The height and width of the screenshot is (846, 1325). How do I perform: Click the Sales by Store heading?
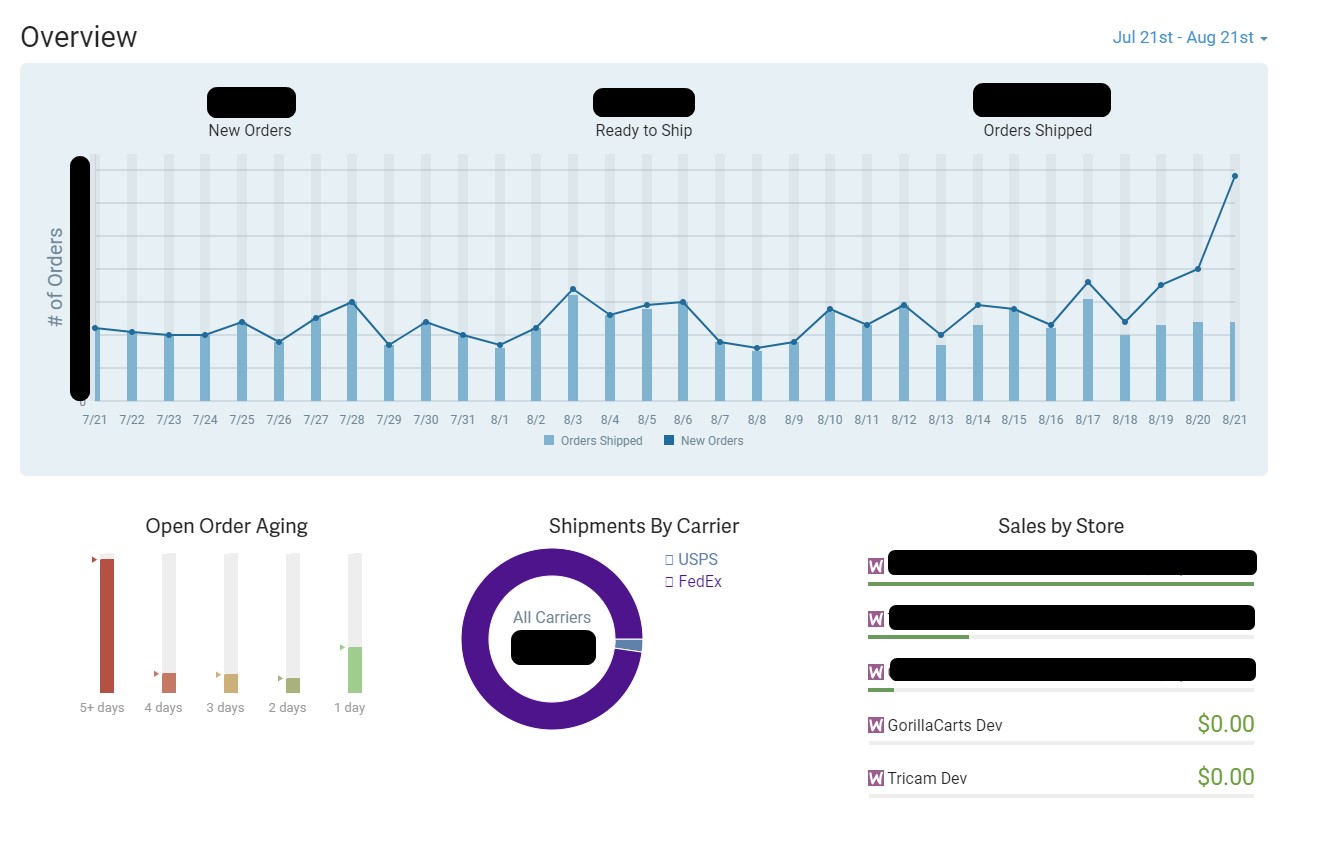pyautogui.click(x=1061, y=526)
